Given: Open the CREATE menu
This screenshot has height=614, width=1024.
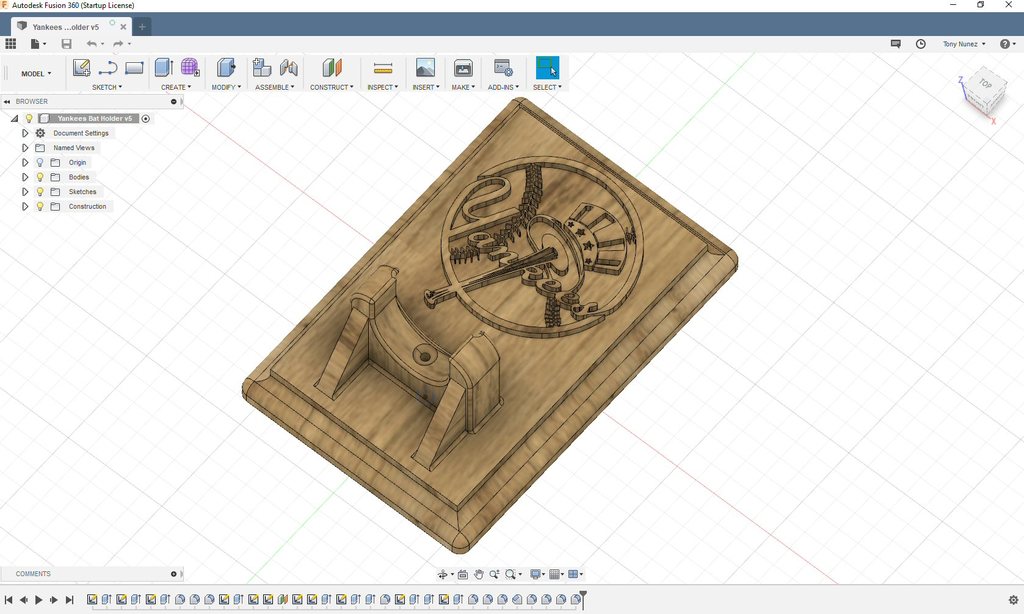Looking at the screenshot, I should tap(176, 87).
